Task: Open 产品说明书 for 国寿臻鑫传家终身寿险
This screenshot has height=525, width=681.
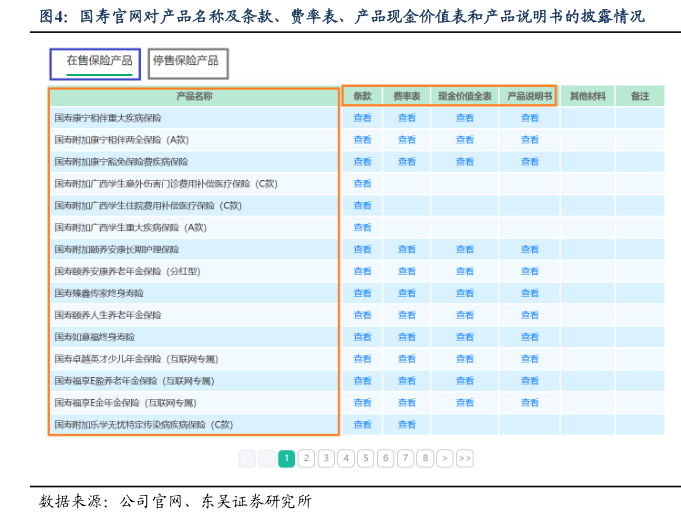Action: coord(530,293)
